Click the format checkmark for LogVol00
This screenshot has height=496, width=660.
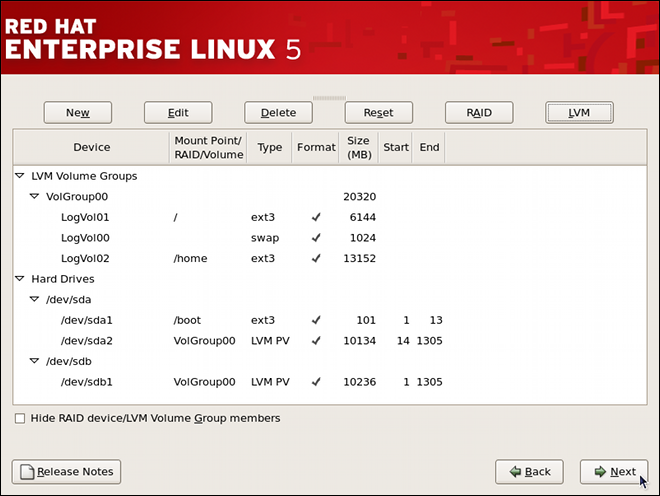316,238
